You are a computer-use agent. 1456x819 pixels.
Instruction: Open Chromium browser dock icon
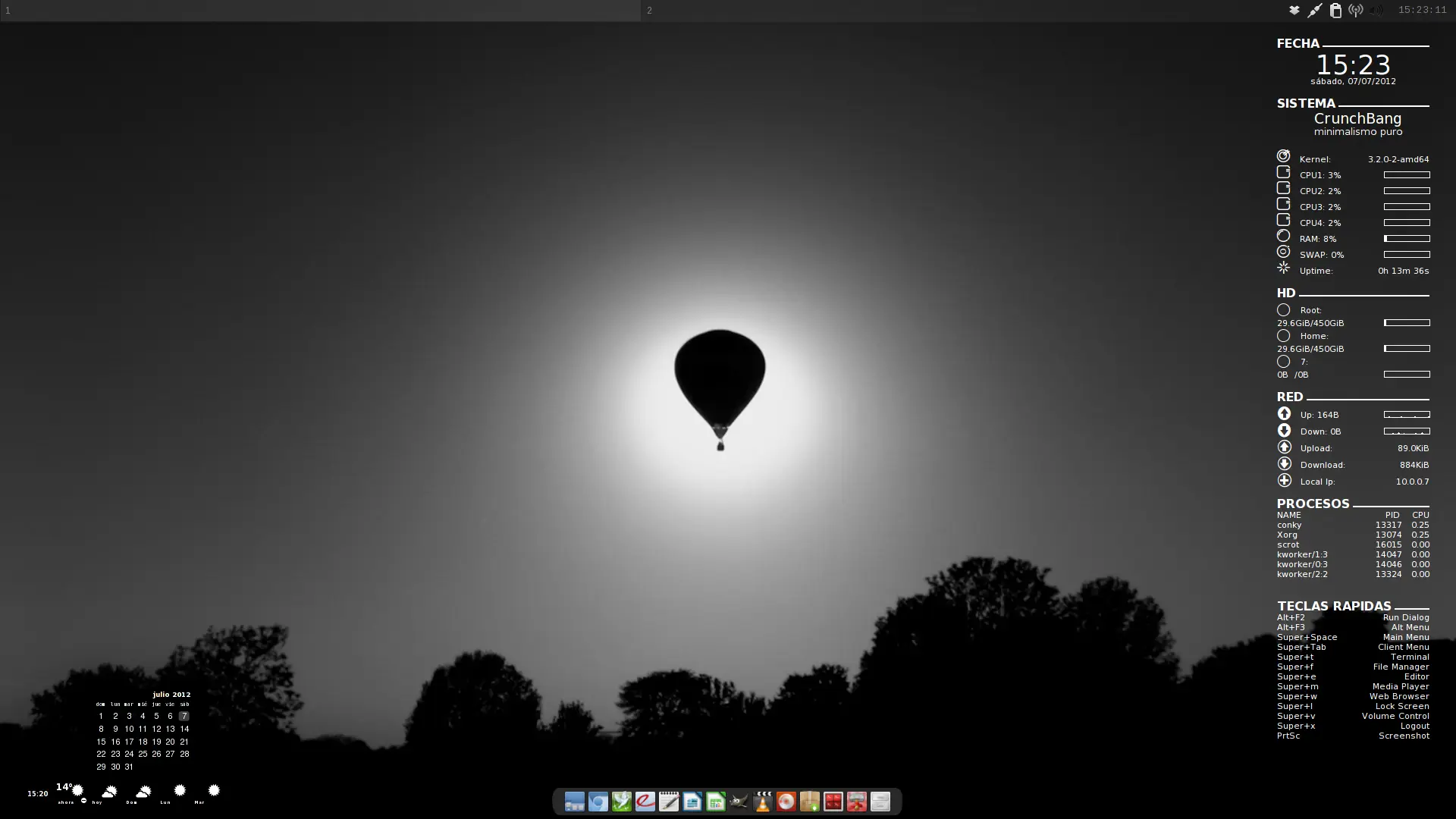[x=598, y=802]
